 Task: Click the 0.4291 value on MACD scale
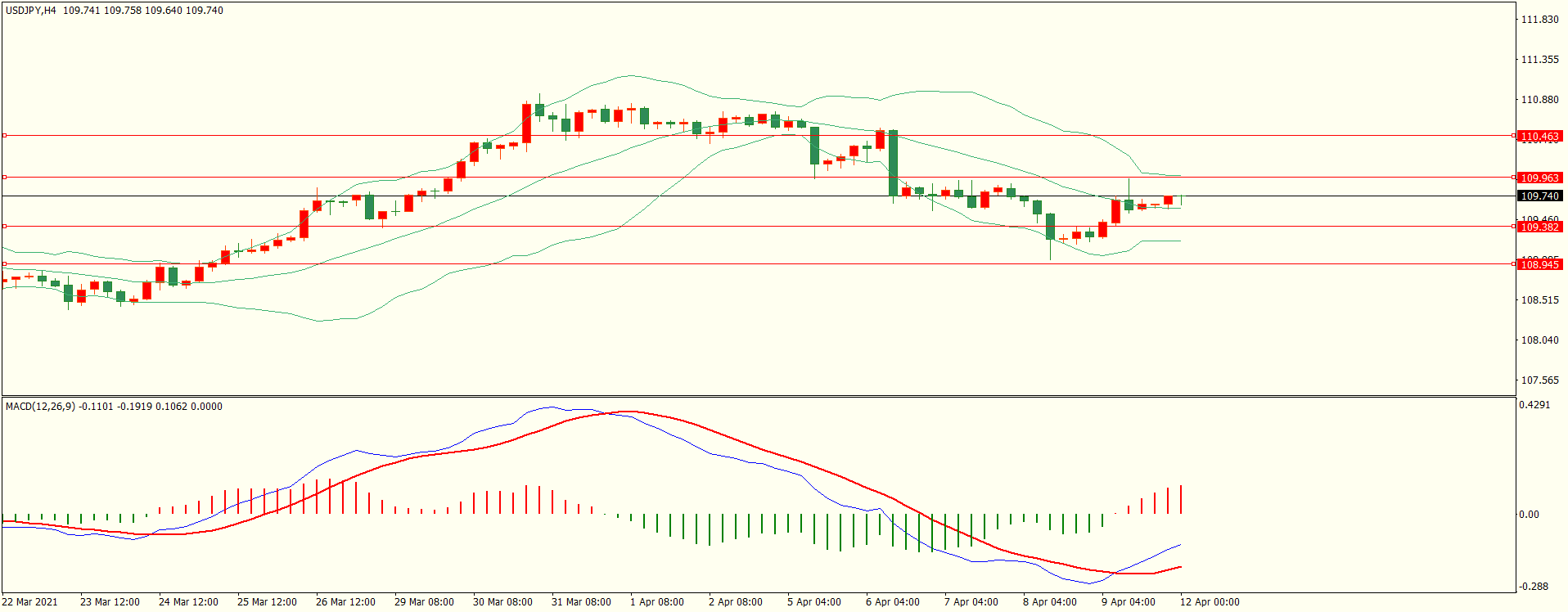[x=1534, y=405]
